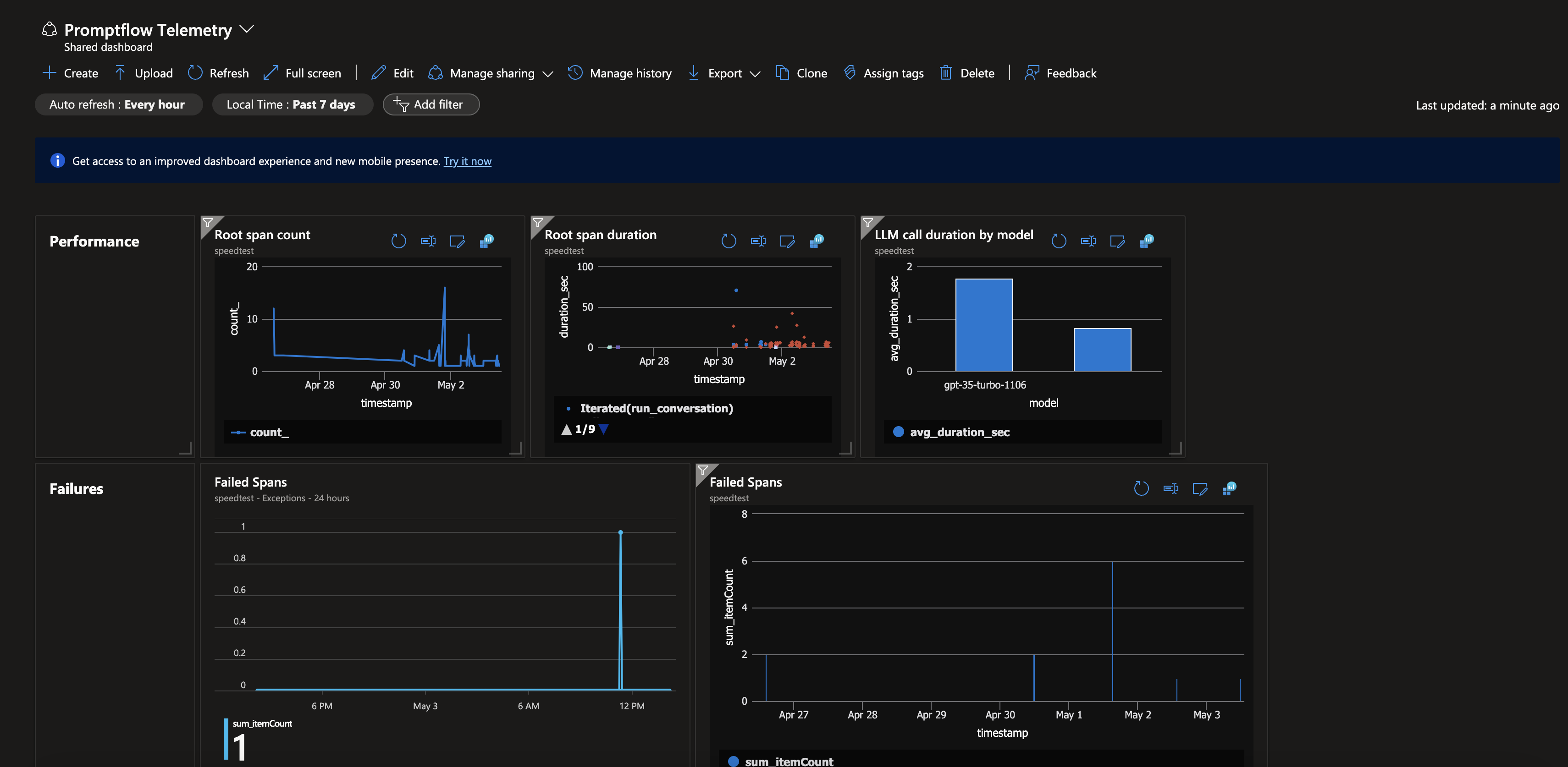Click Clone dashboard icon
Viewport: 1568px width, 767px height.
(782, 73)
